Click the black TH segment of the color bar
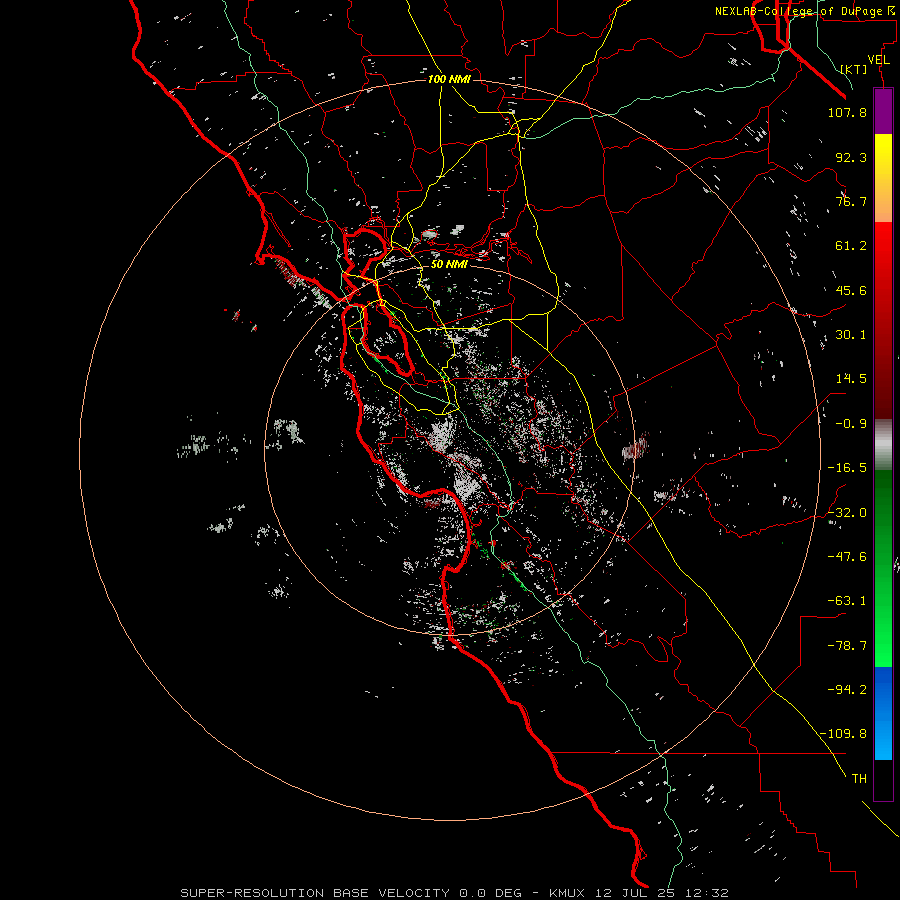This screenshot has height=900, width=900. point(883,779)
